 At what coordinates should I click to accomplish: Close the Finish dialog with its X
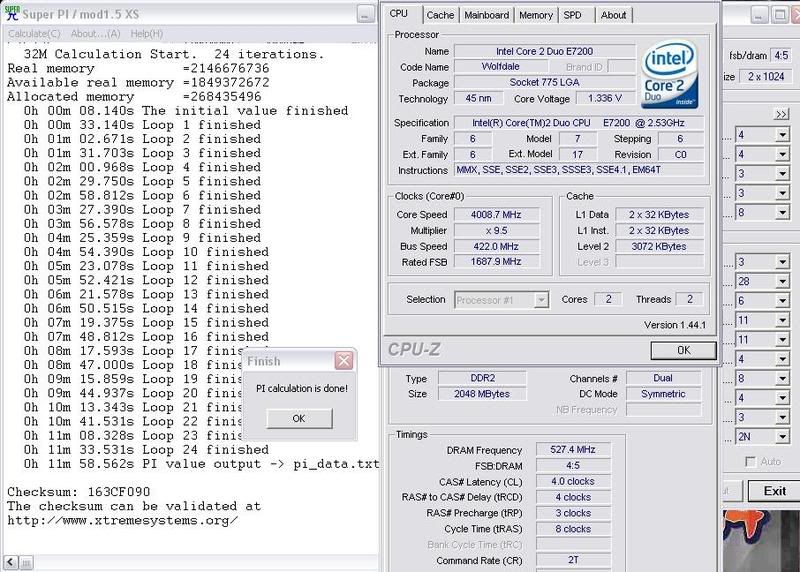(x=343, y=361)
